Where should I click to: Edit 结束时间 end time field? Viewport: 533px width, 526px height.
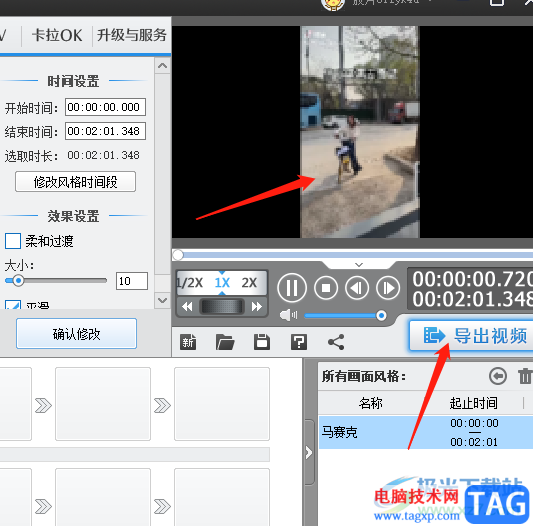tap(105, 131)
